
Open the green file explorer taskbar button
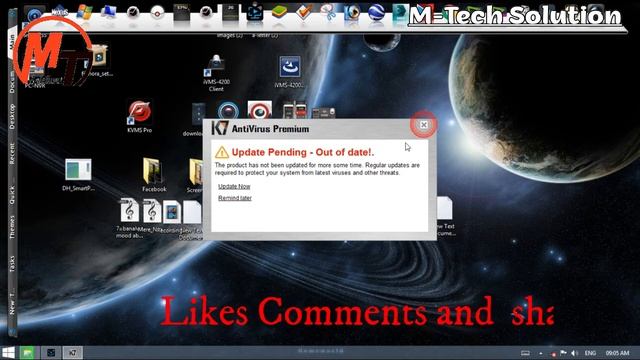27,353
